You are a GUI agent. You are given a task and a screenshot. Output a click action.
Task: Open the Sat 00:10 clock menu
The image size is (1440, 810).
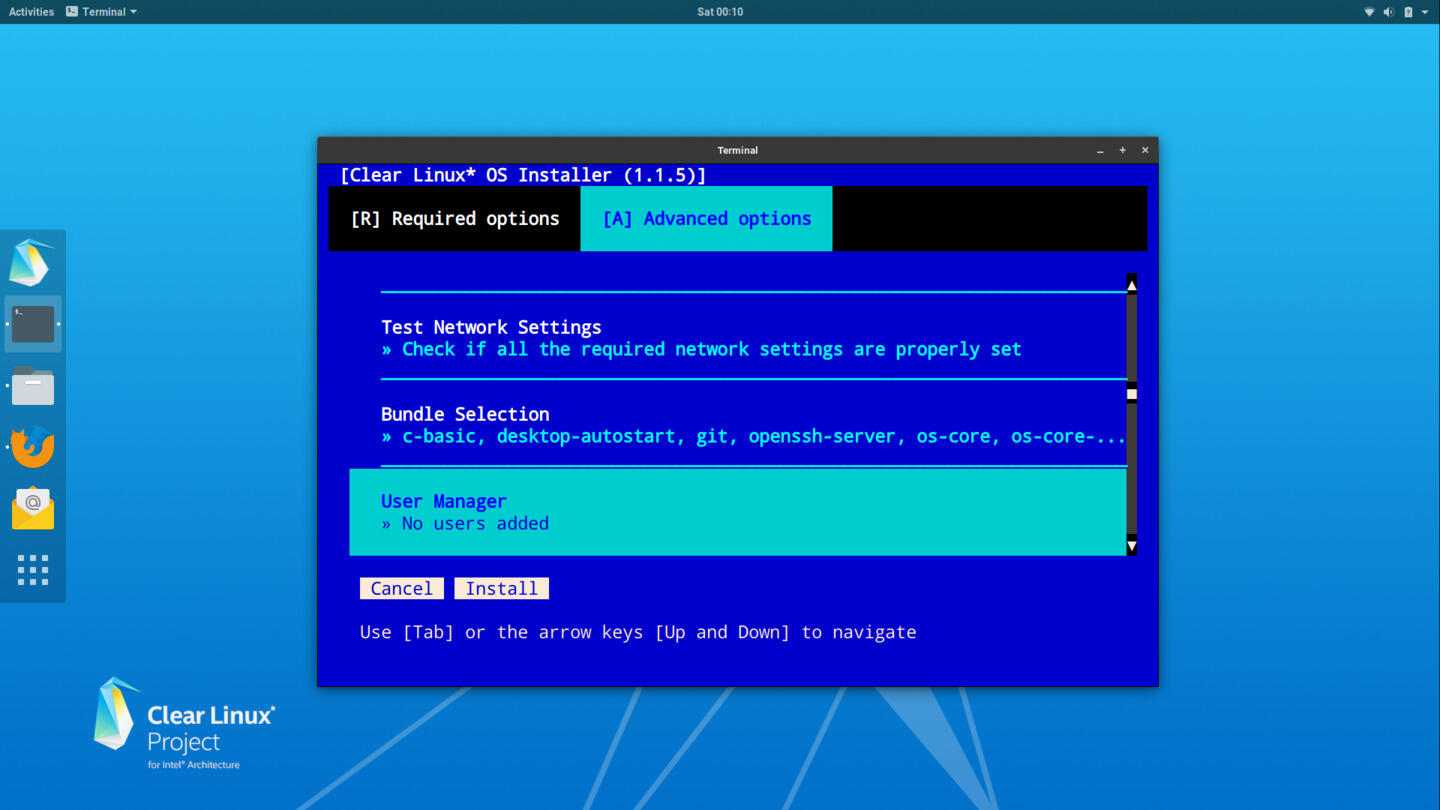720,12
